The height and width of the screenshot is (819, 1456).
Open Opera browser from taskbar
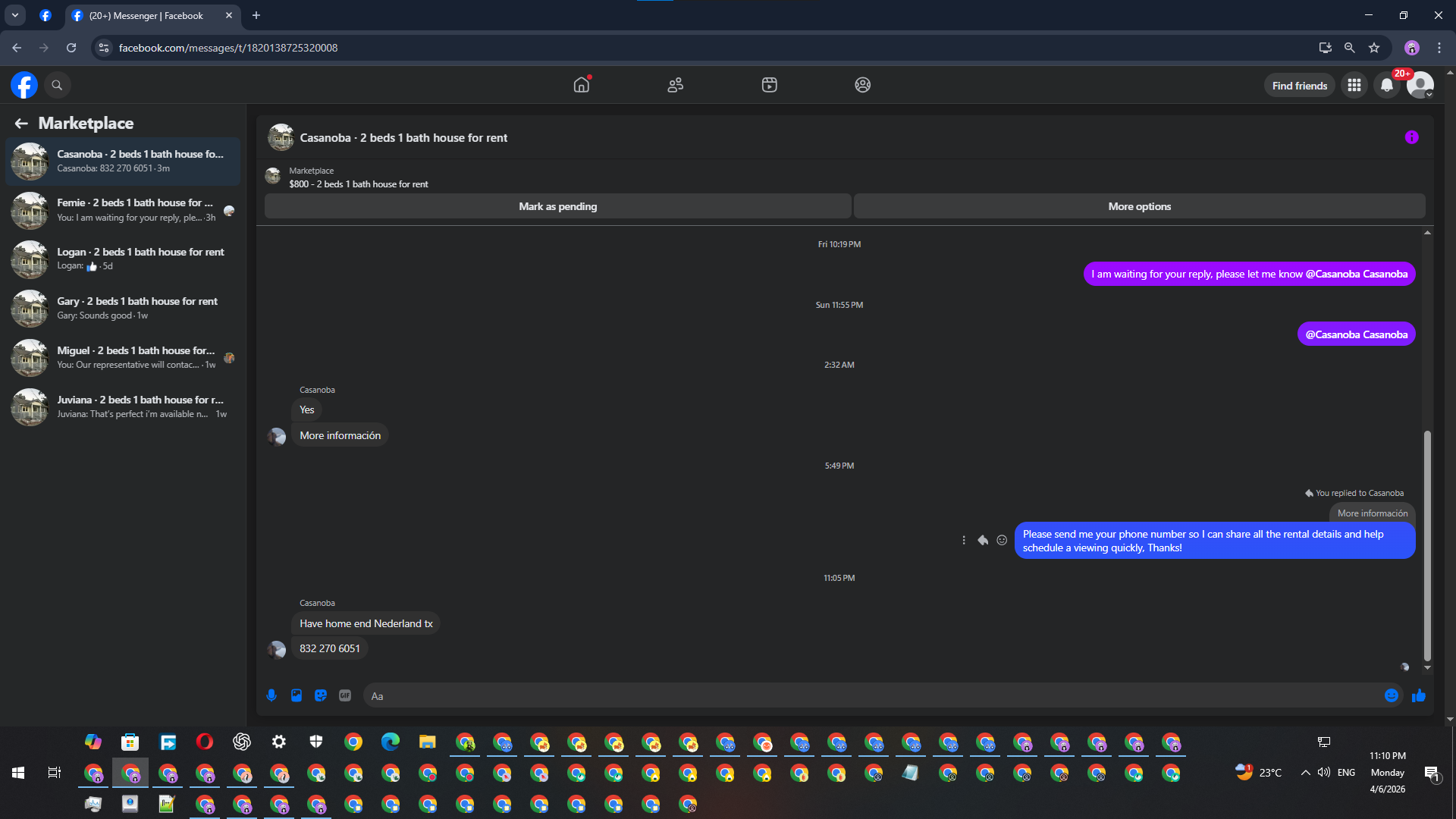pyautogui.click(x=205, y=742)
